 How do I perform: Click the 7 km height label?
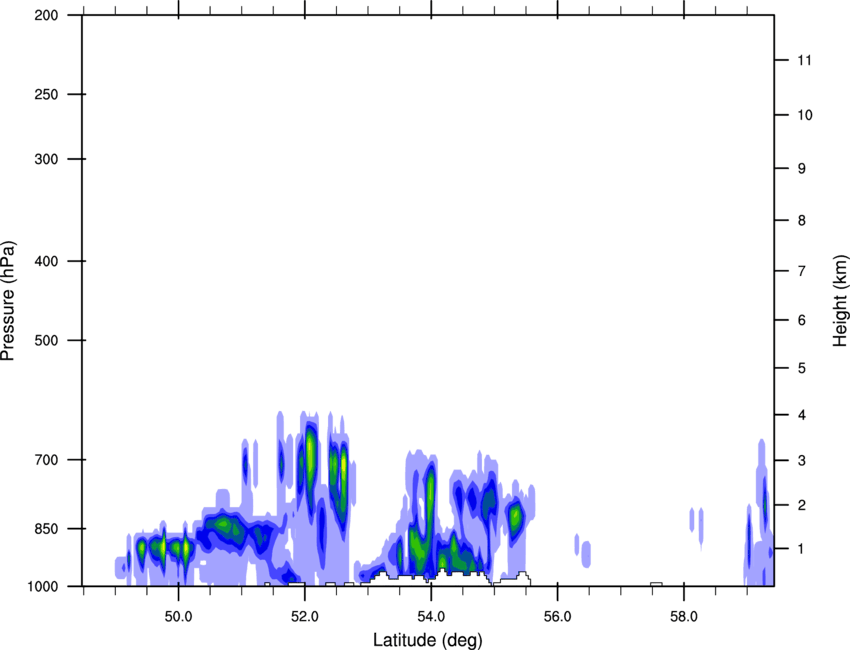click(x=802, y=271)
